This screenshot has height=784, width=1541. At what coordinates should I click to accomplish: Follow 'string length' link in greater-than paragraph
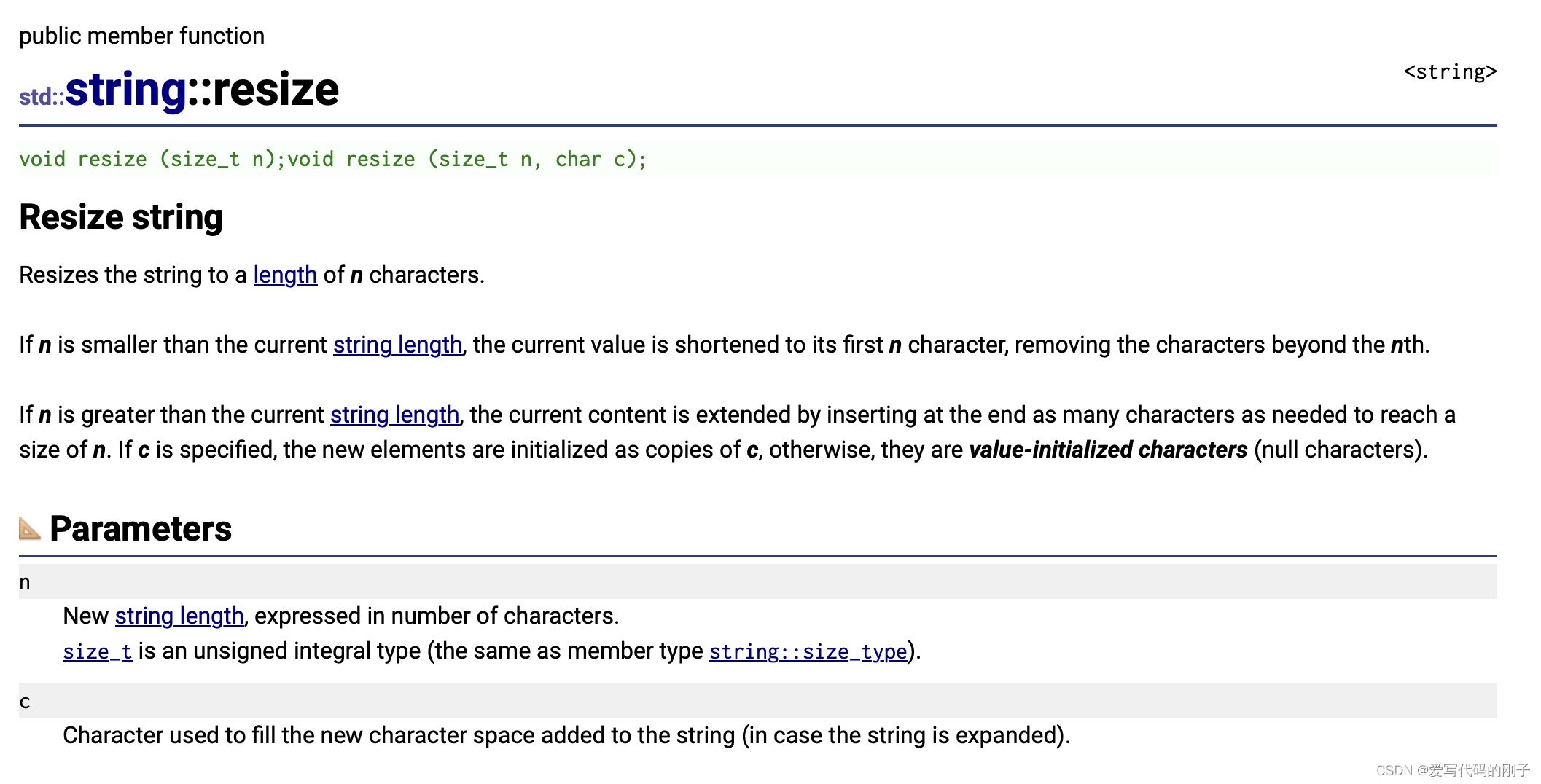pos(394,415)
